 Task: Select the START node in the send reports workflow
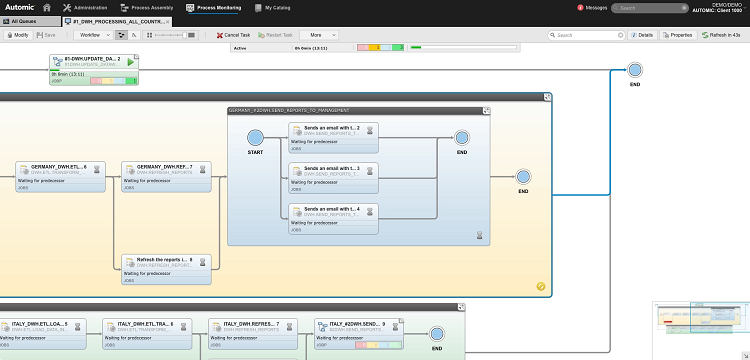click(255, 138)
